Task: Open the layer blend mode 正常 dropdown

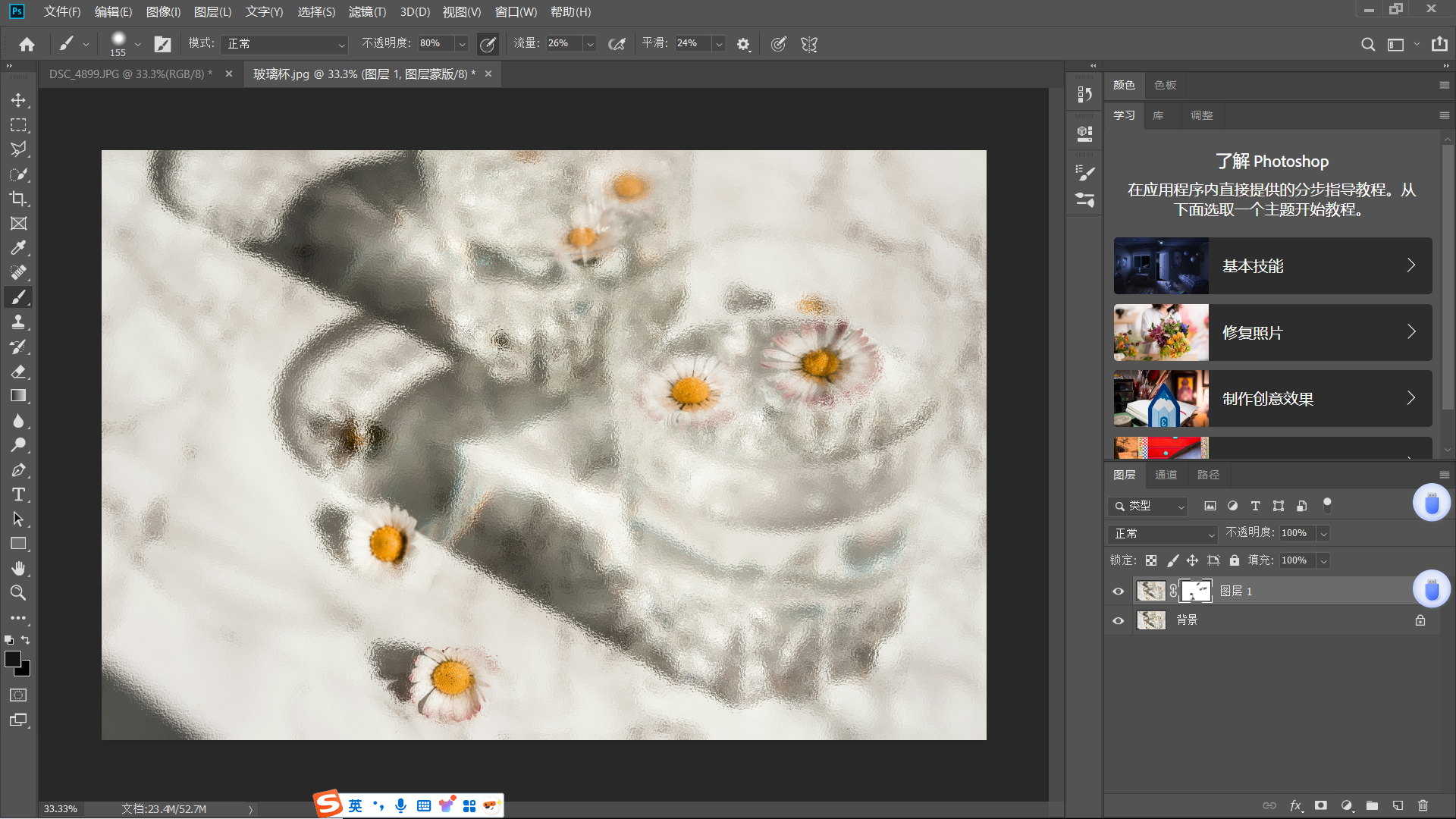Action: 1162,534
